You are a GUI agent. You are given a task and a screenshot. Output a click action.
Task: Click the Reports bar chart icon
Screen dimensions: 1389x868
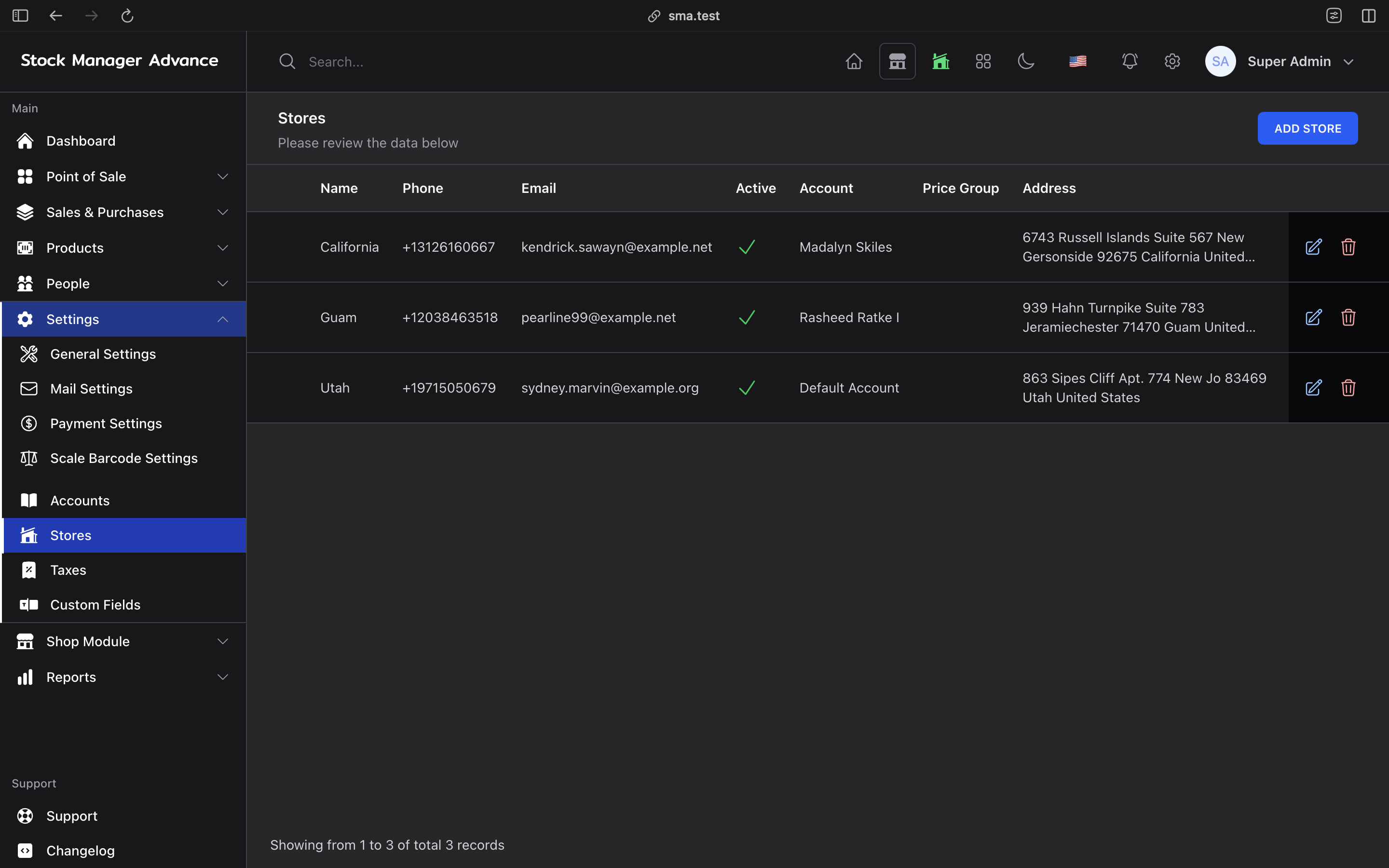click(25, 678)
